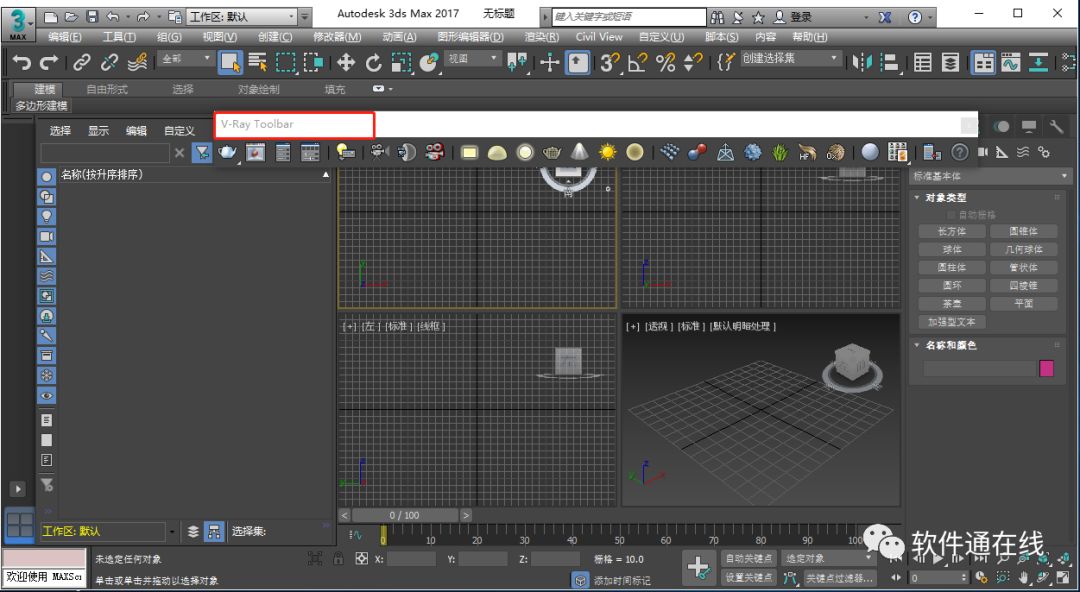Show lights filter in Scene Explorer sidebar
Screen dimensions: 1080x592
pos(46,216)
